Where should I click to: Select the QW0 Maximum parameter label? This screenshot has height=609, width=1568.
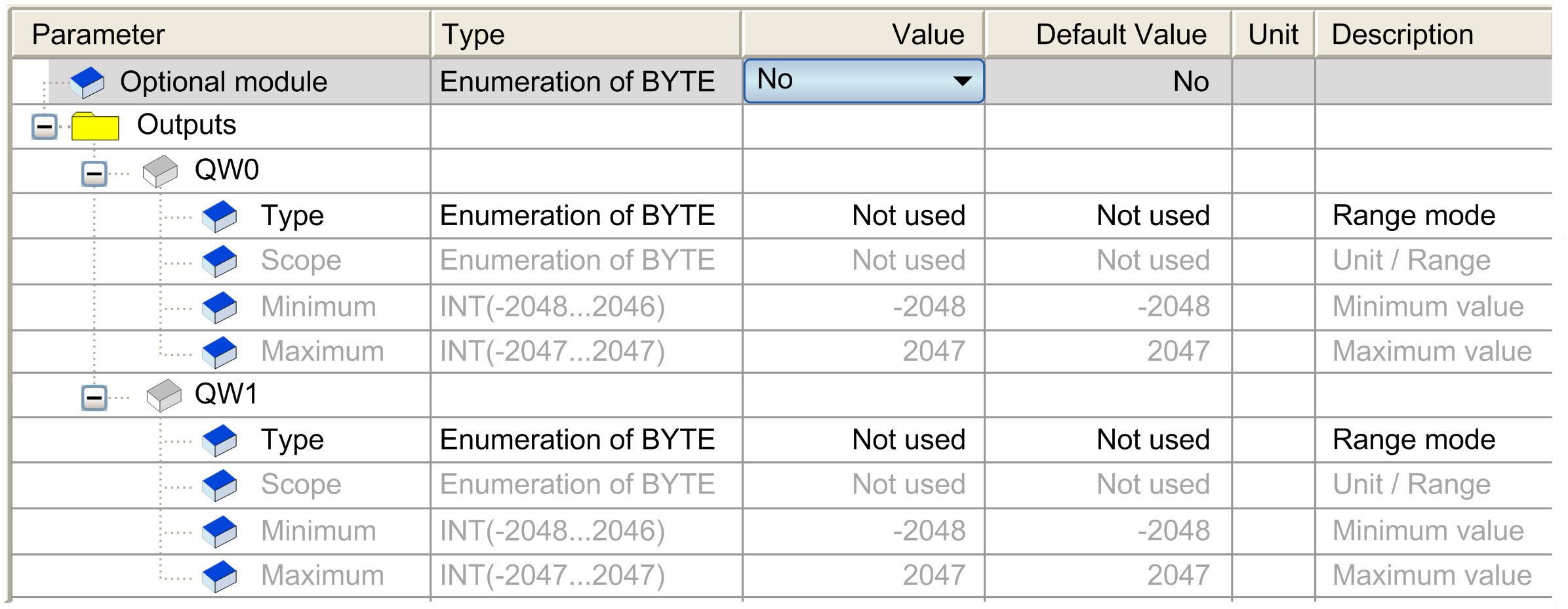323,352
